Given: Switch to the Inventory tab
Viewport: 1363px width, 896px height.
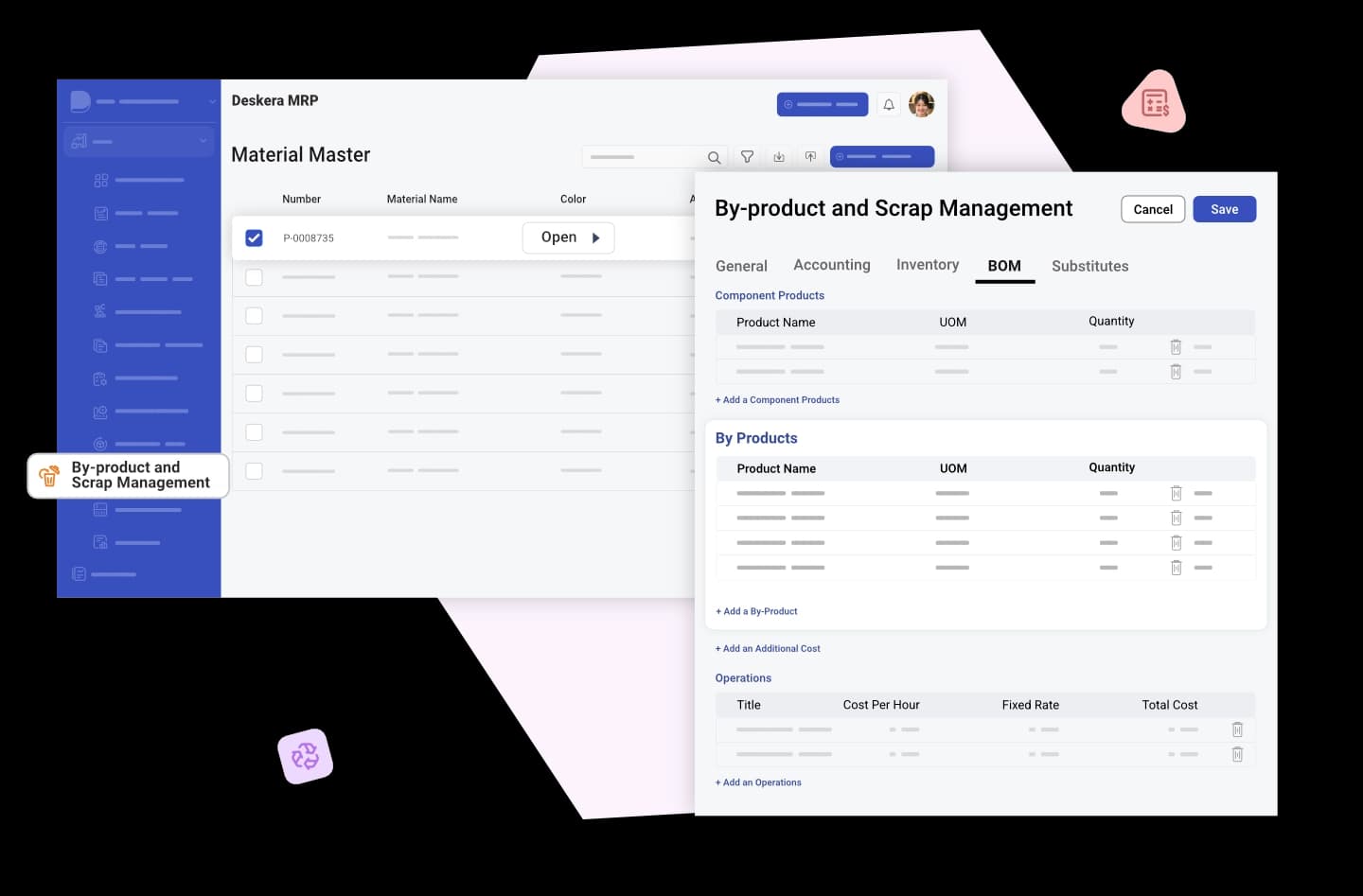Looking at the screenshot, I should click(x=927, y=265).
